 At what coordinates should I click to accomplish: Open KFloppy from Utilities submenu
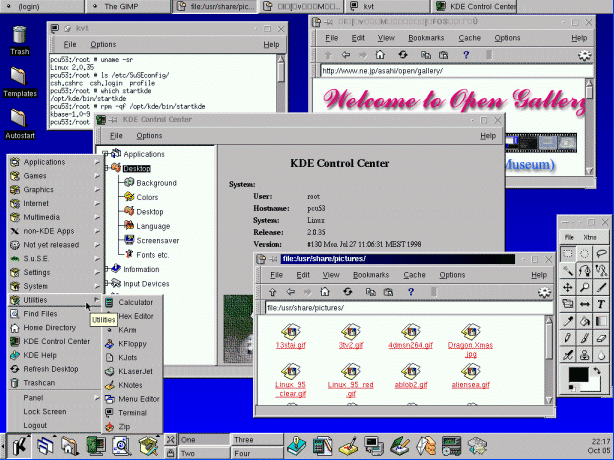[x=132, y=344]
